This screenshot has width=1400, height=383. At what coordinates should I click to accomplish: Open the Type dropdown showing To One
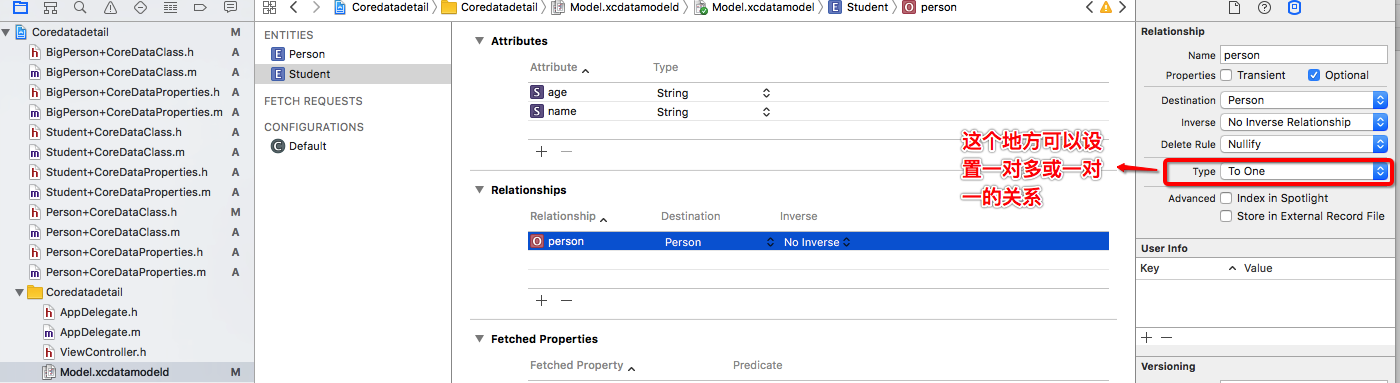(x=1304, y=171)
